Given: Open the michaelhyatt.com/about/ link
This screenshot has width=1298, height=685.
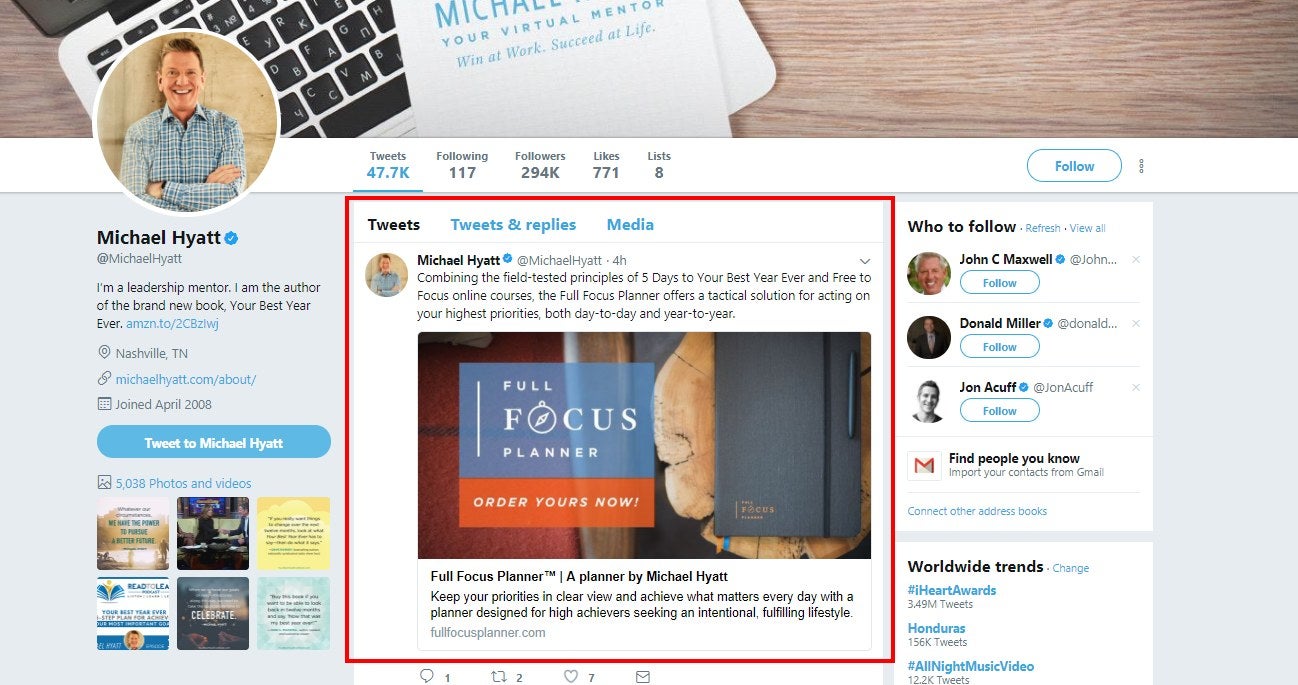Looking at the screenshot, I should tap(186, 379).
